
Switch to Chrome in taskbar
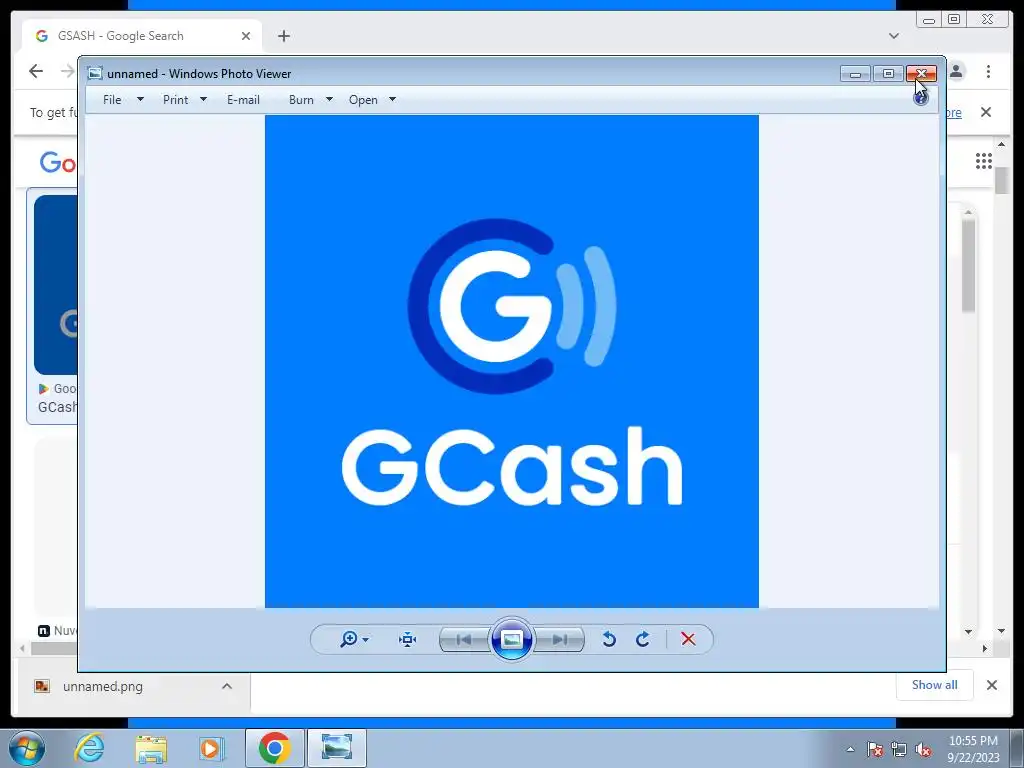point(275,748)
